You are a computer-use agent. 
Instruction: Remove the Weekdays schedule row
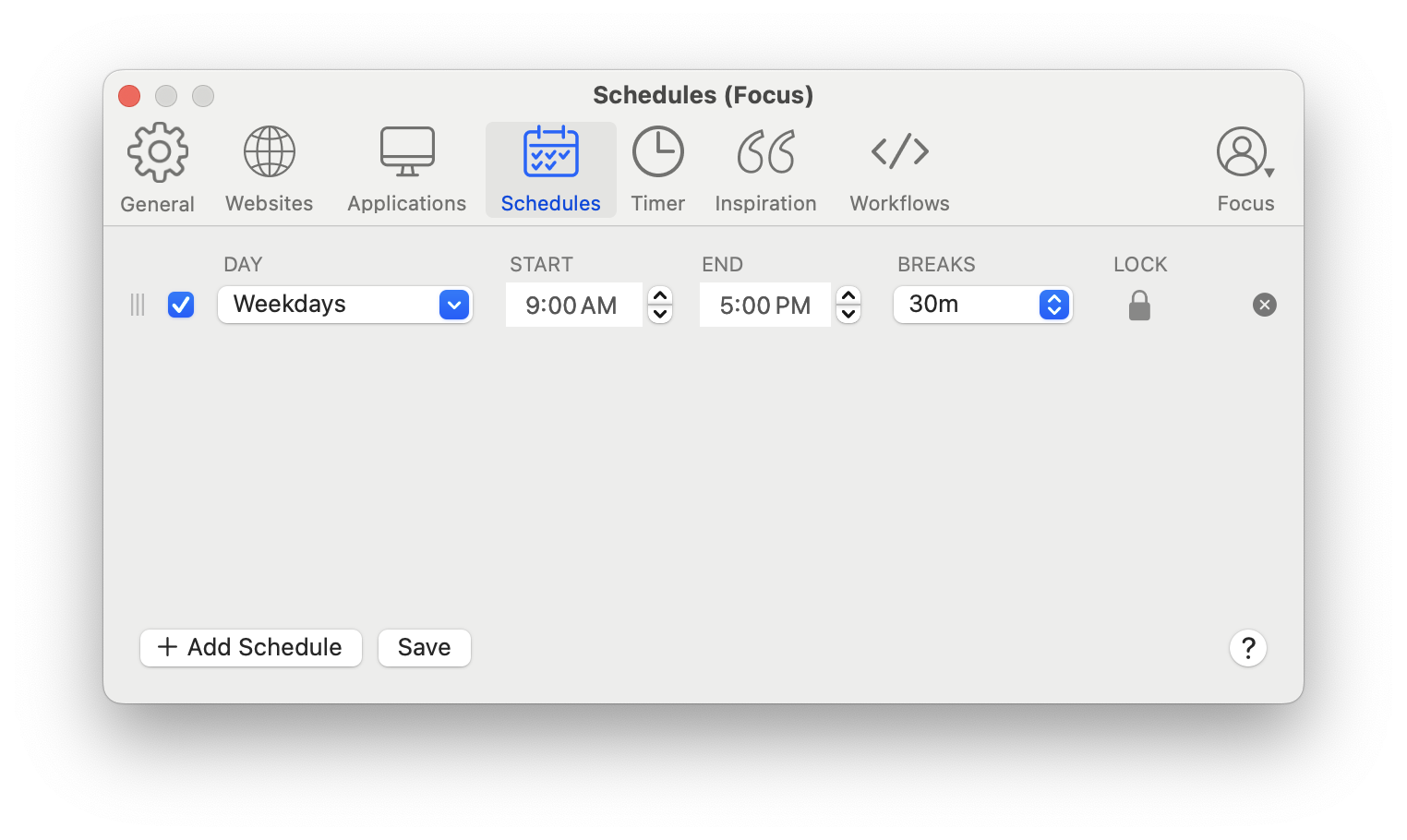click(x=1264, y=305)
